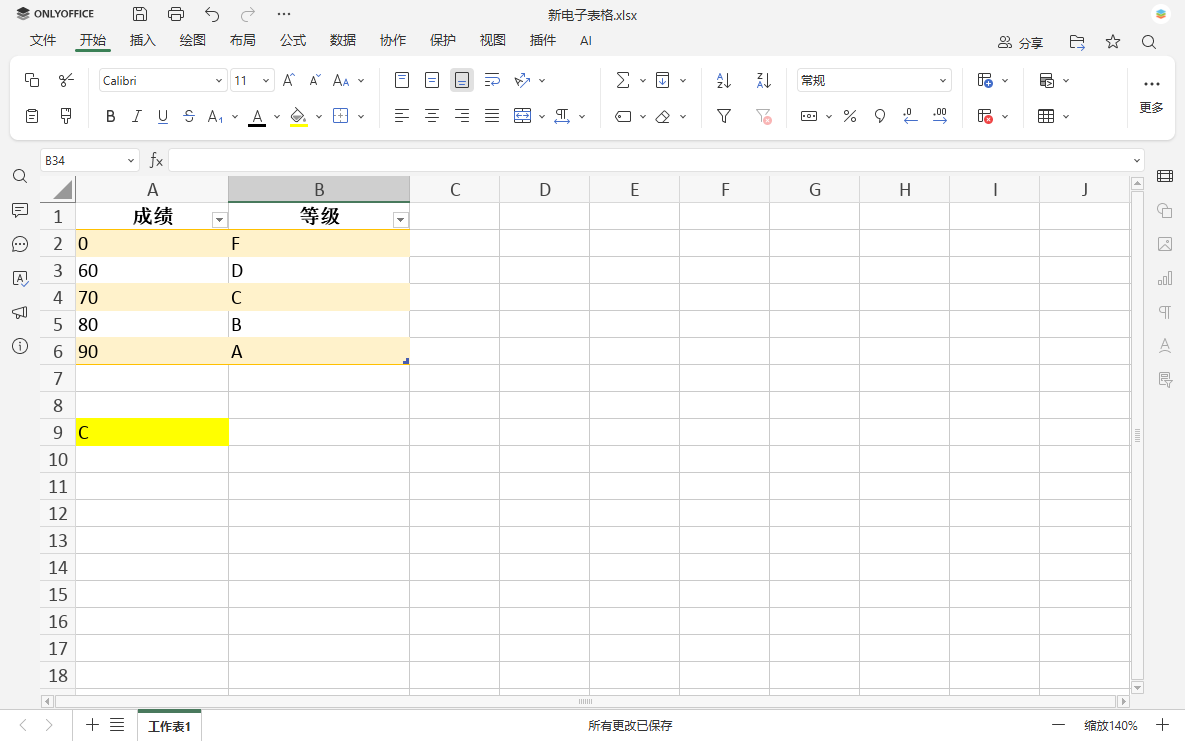Screen dimensions: 1185x741
Task: Click the descending sort icon
Action: [x=763, y=79]
